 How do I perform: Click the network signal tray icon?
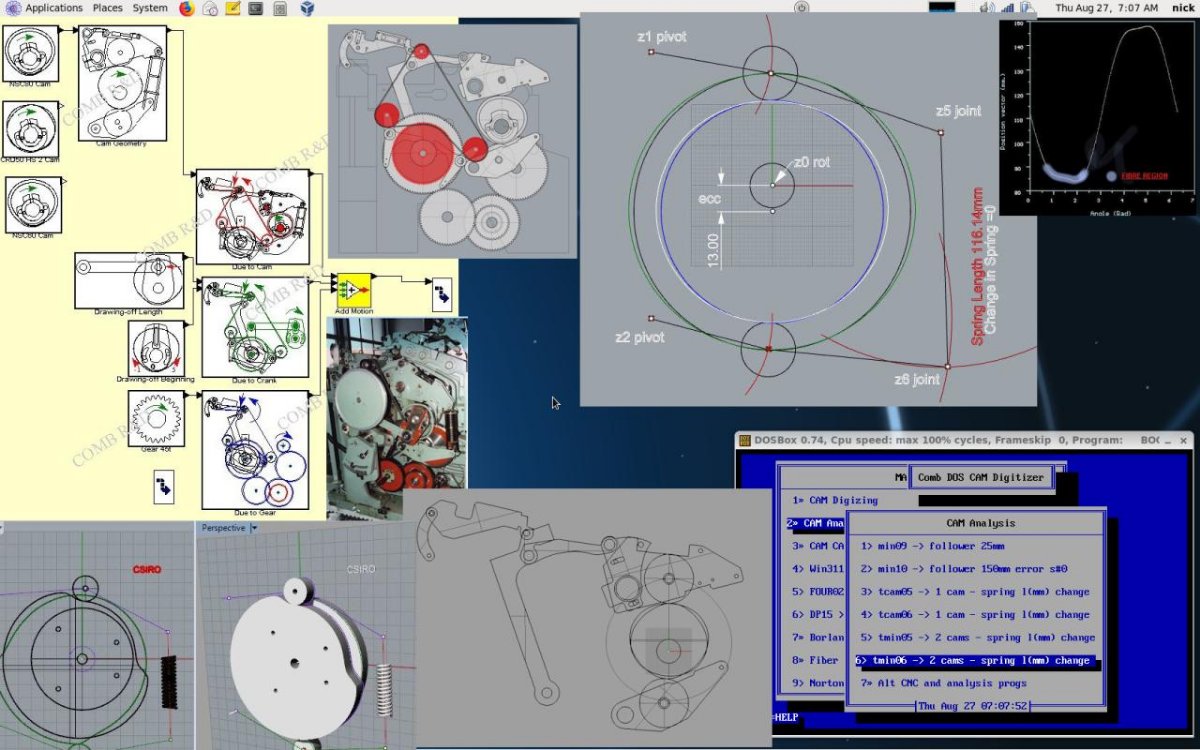(x=1008, y=8)
